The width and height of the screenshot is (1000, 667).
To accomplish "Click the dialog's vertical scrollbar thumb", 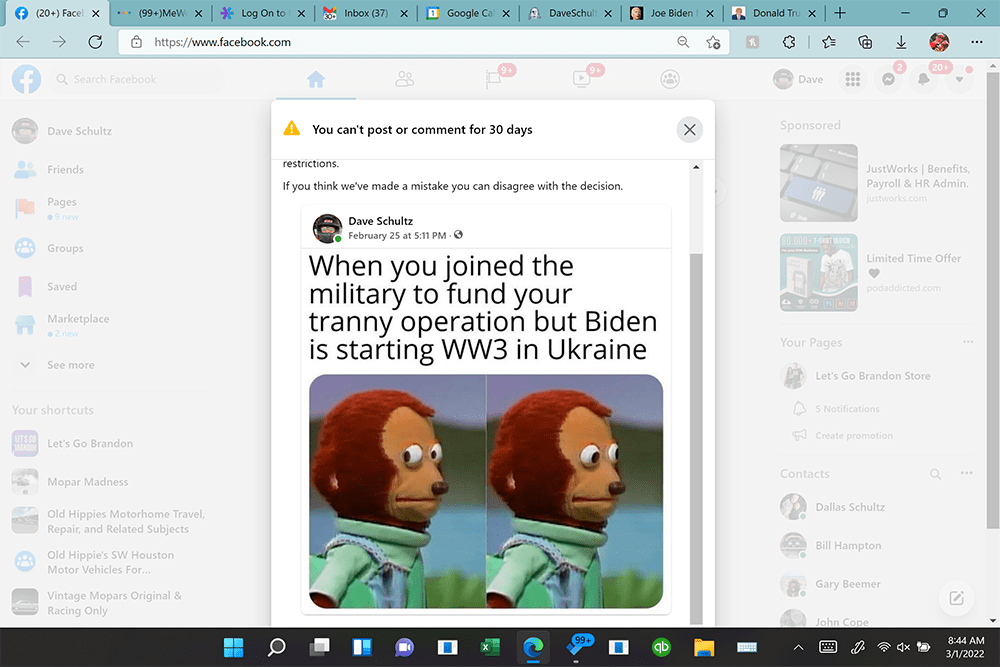I will pyautogui.click(x=696, y=439).
